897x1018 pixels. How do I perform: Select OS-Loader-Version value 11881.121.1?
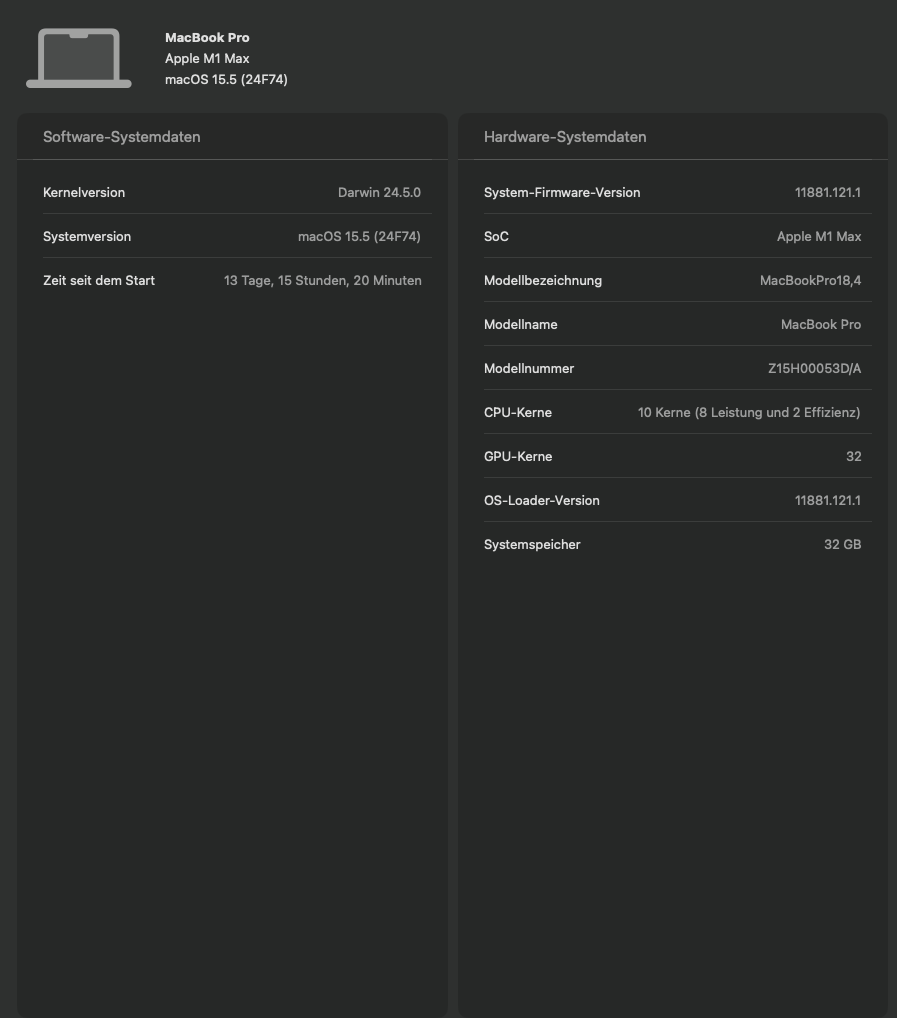828,501
